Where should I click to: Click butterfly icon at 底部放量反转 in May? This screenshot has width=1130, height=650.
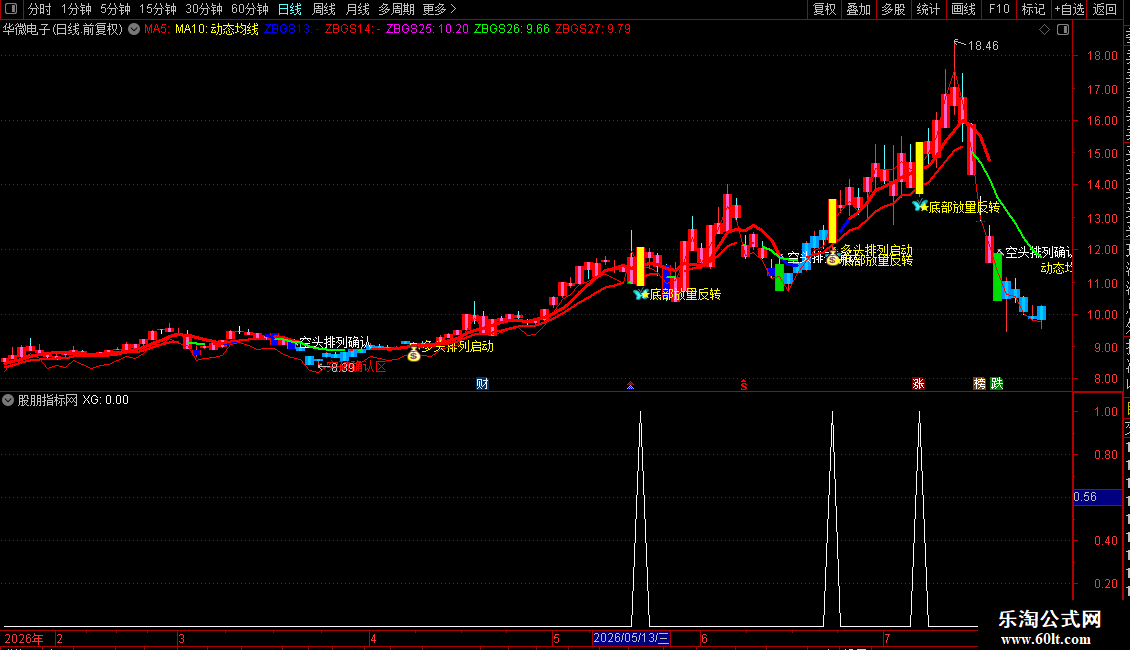click(641, 294)
